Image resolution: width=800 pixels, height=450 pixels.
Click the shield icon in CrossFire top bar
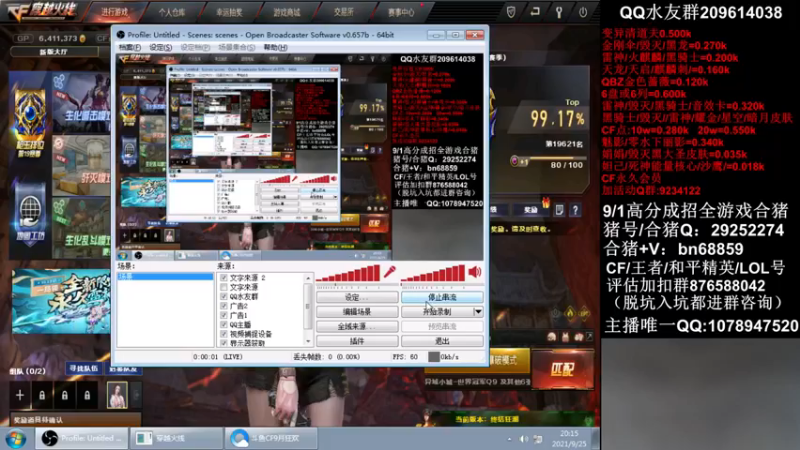(511, 12)
